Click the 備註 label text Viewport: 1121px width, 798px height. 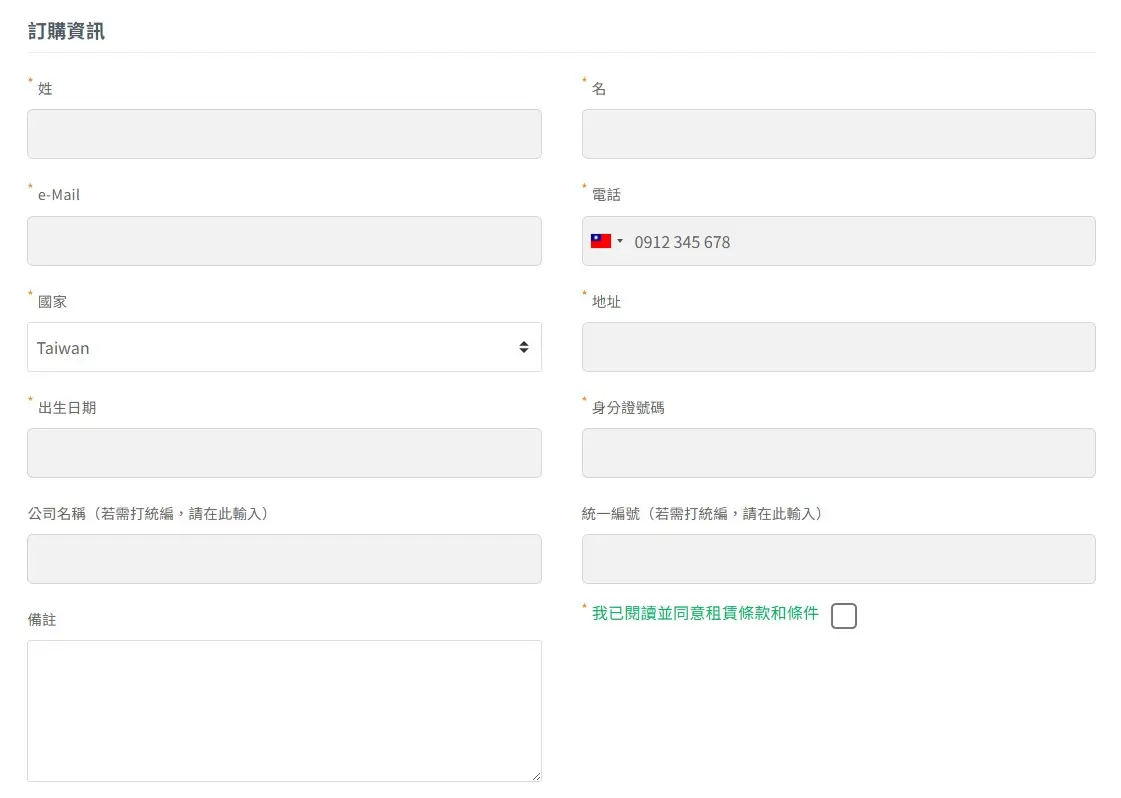[x=42, y=619]
